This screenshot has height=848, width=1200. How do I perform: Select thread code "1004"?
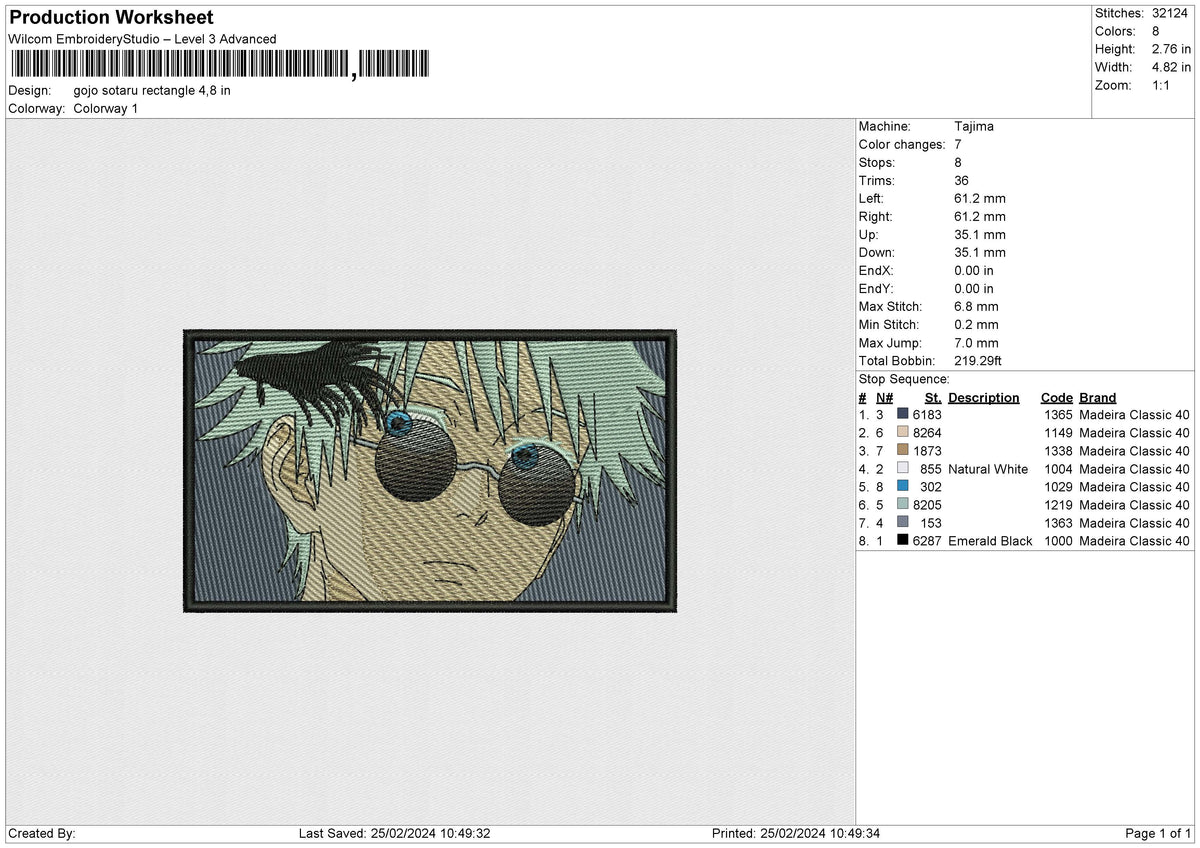pyautogui.click(x=1058, y=469)
